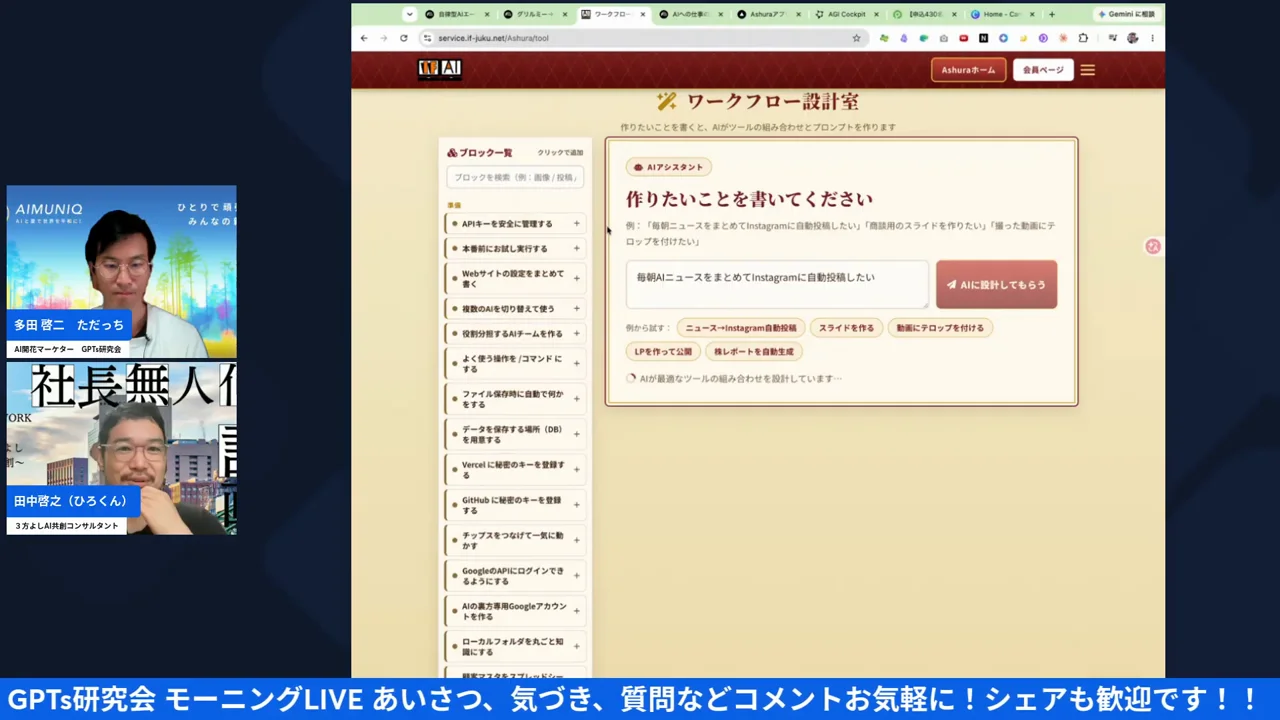This screenshot has height=720, width=1280.
Task: Select the 'ニュース→Instagram自動投稿' example chip
Action: pyautogui.click(x=741, y=328)
